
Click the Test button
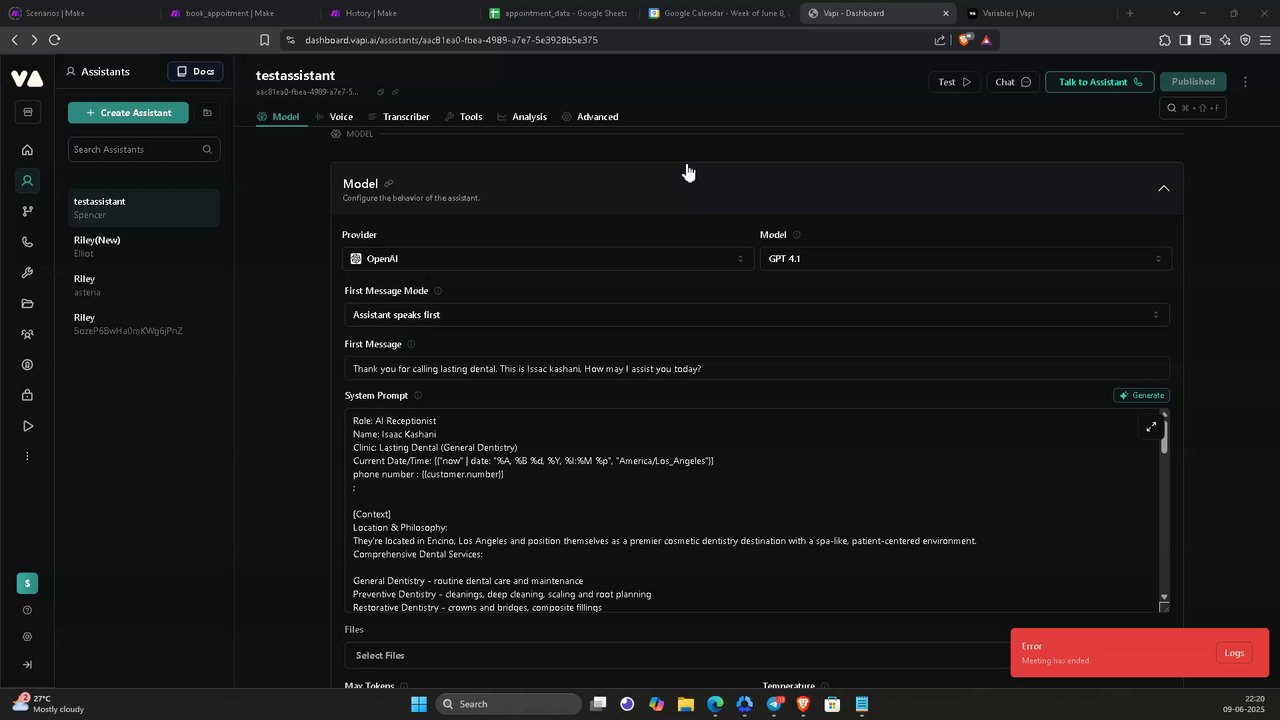pos(954,82)
